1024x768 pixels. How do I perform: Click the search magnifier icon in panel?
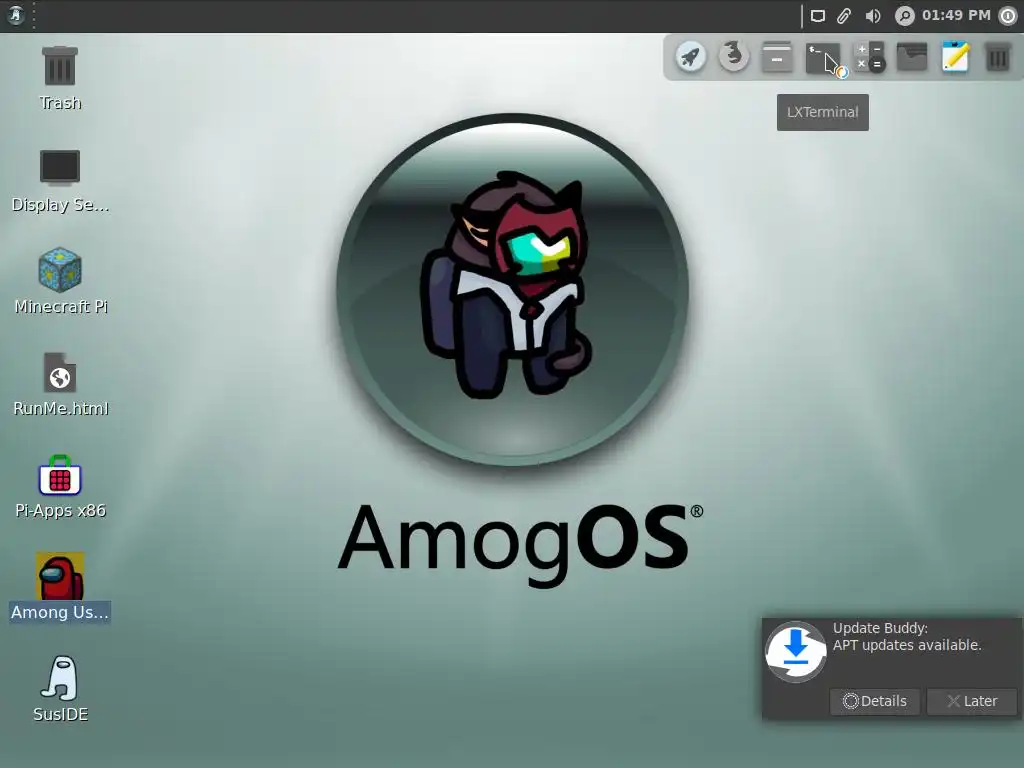click(904, 16)
